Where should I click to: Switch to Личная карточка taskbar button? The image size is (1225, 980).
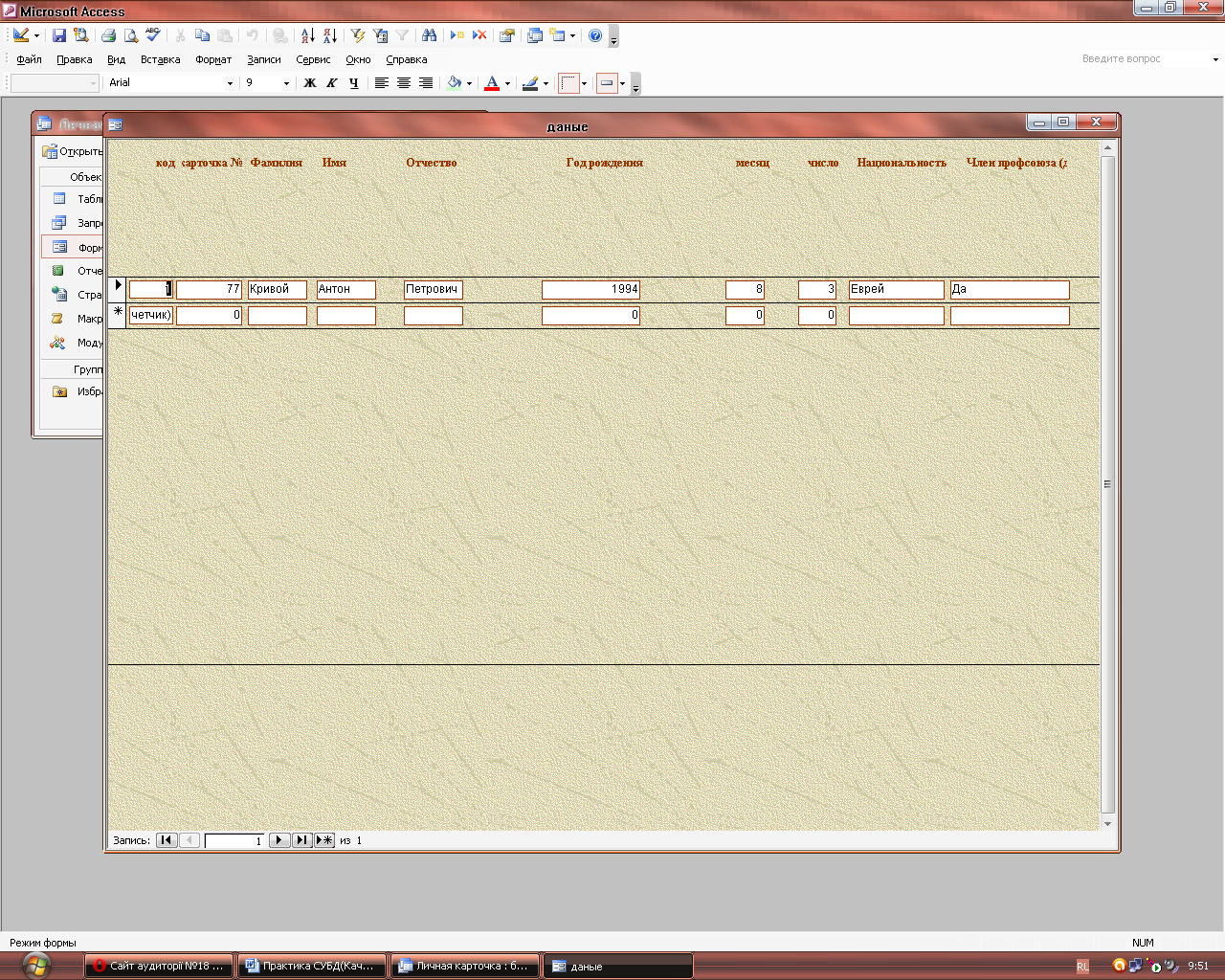pos(465,966)
